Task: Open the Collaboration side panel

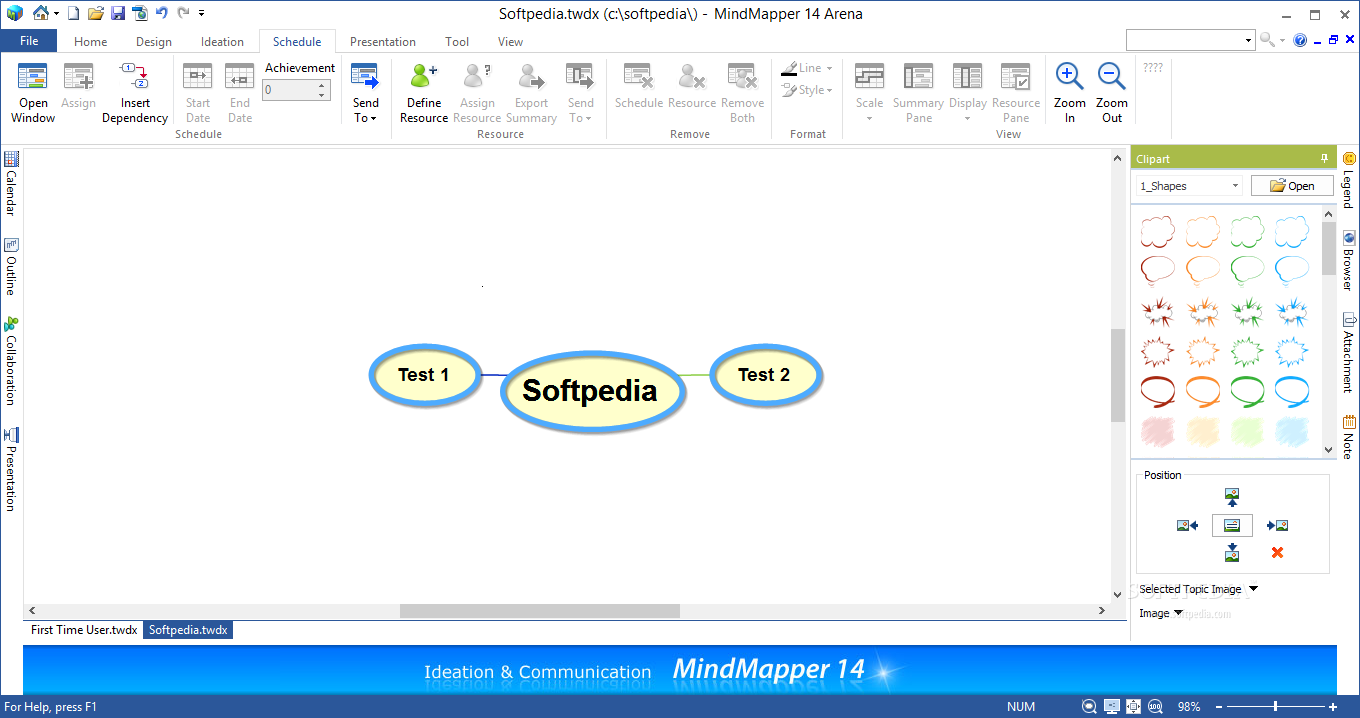Action: (x=11, y=361)
